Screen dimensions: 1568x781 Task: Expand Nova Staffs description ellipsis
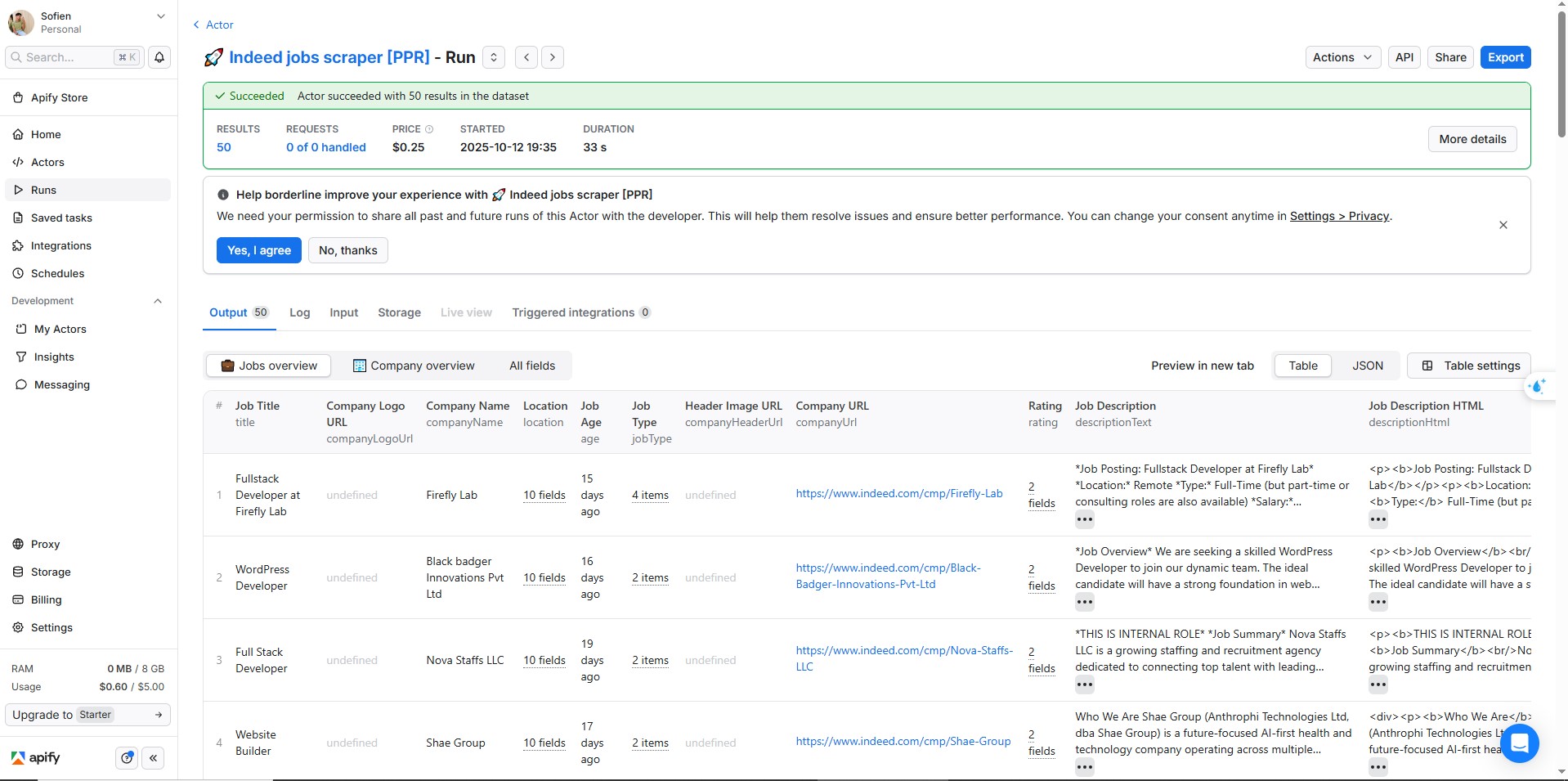pyautogui.click(x=1084, y=684)
